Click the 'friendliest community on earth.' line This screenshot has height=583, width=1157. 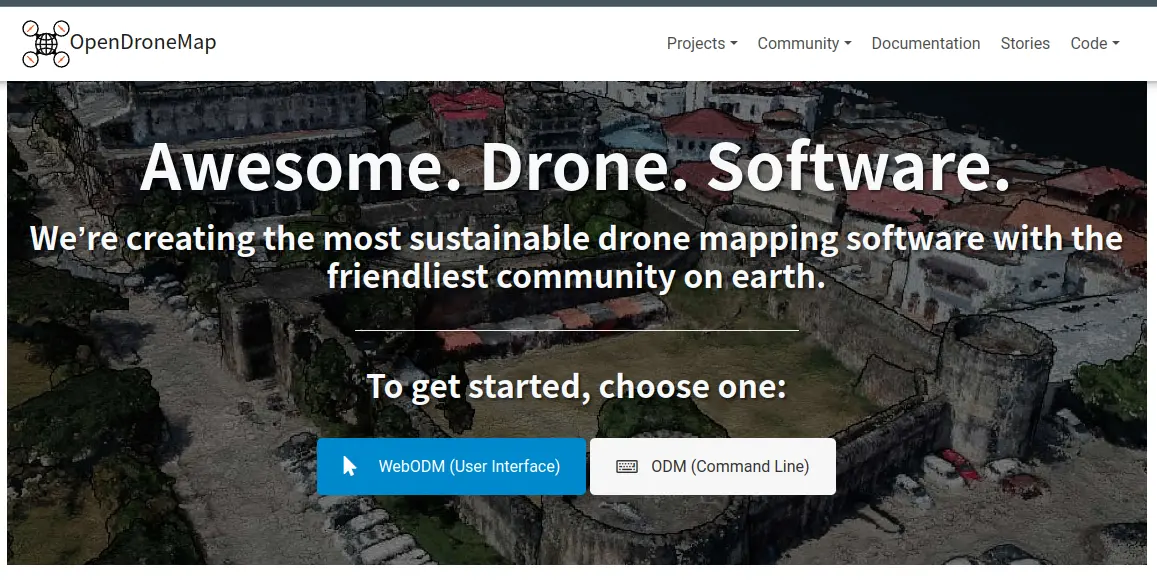click(x=576, y=276)
